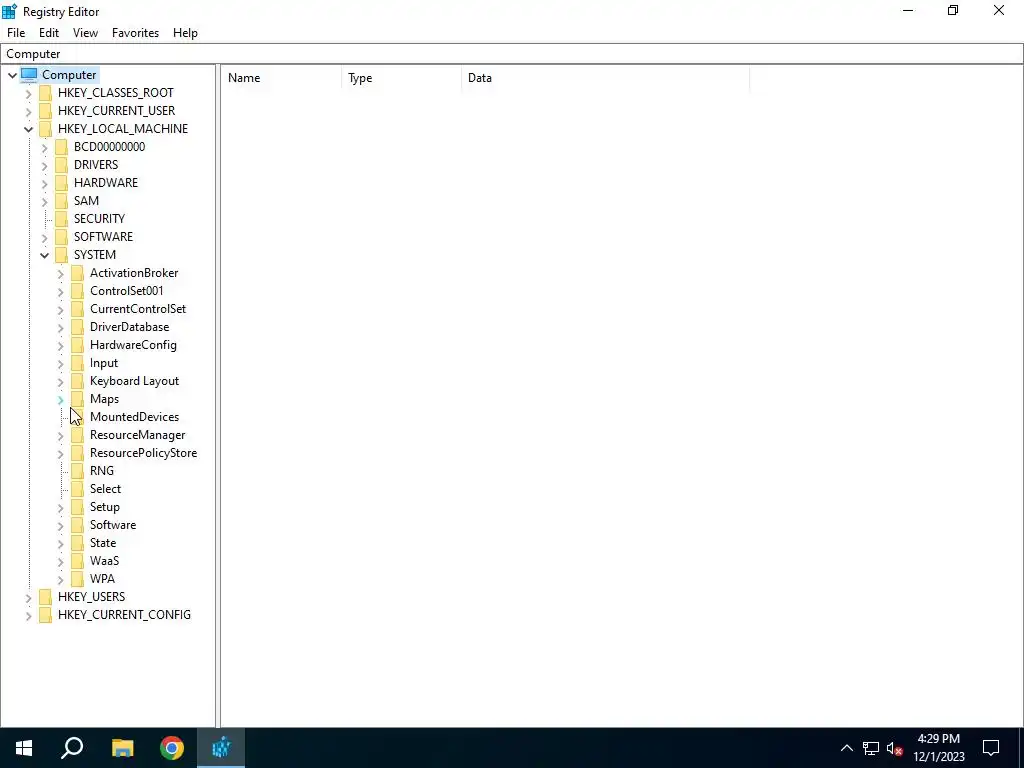
Task: Collapse the Computer root node
Action: click(x=12, y=75)
